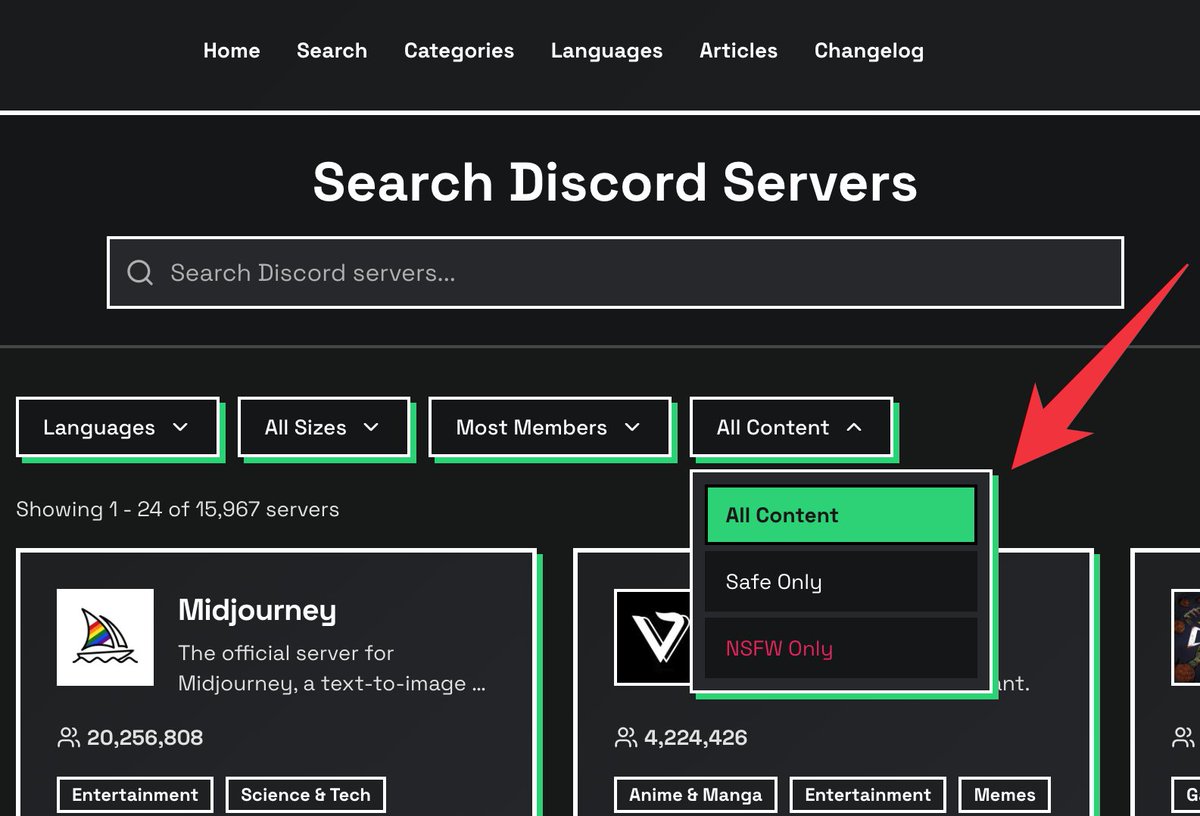Click the Search Discord servers input field

[615, 272]
